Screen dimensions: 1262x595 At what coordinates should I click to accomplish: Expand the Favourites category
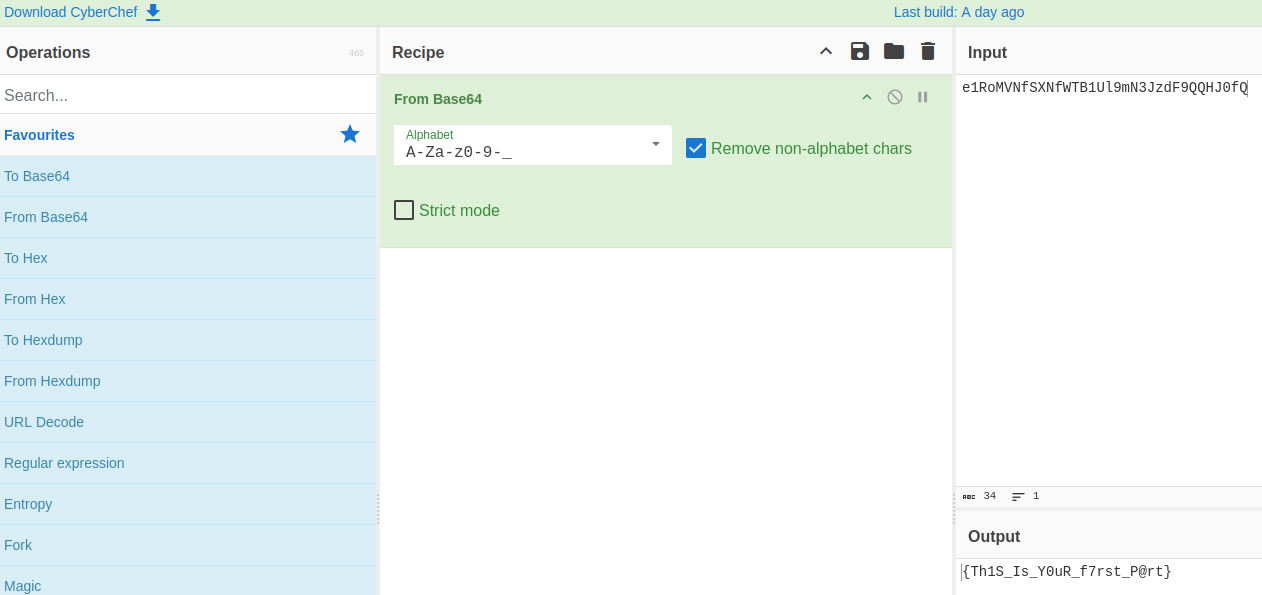(x=188, y=134)
